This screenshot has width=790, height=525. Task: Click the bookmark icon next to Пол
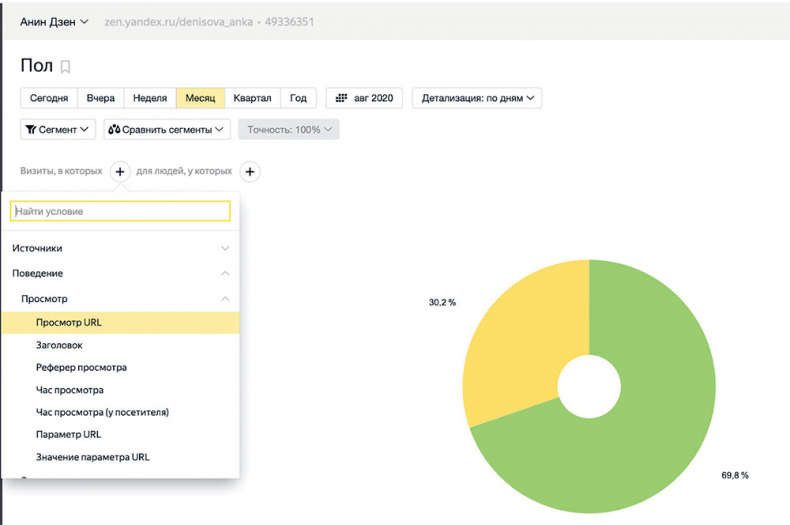point(66,67)
